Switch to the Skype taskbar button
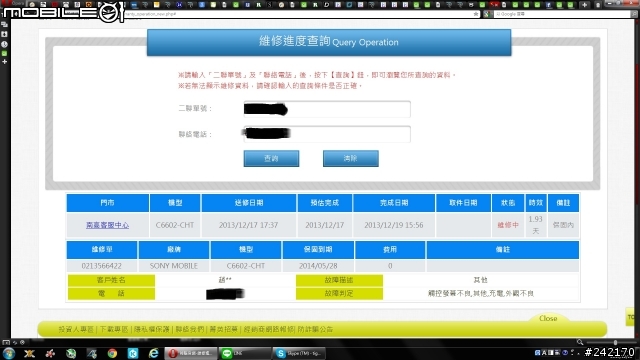 click(x=299, y=353)
